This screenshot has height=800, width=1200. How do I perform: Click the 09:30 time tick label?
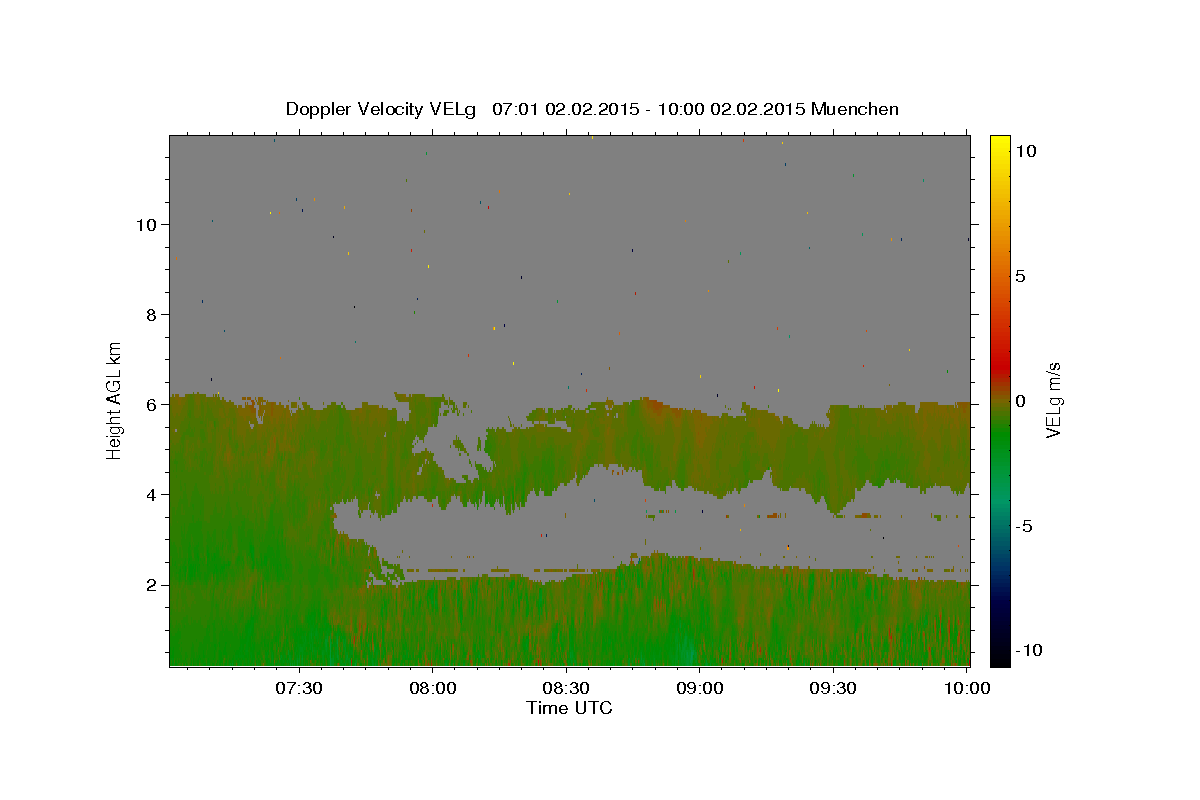[x=834, y=688]
